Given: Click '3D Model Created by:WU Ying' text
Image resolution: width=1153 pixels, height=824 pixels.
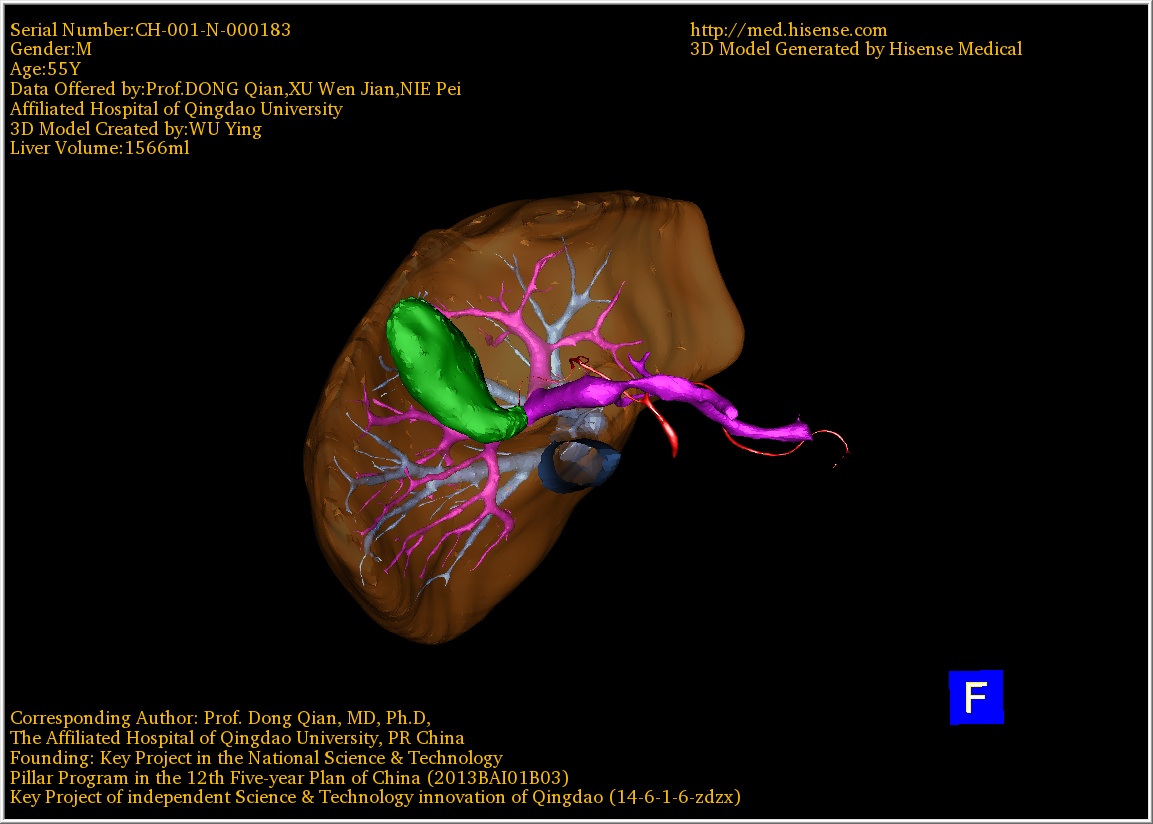Looking at the screenshot, I should [x=135, y=129].
